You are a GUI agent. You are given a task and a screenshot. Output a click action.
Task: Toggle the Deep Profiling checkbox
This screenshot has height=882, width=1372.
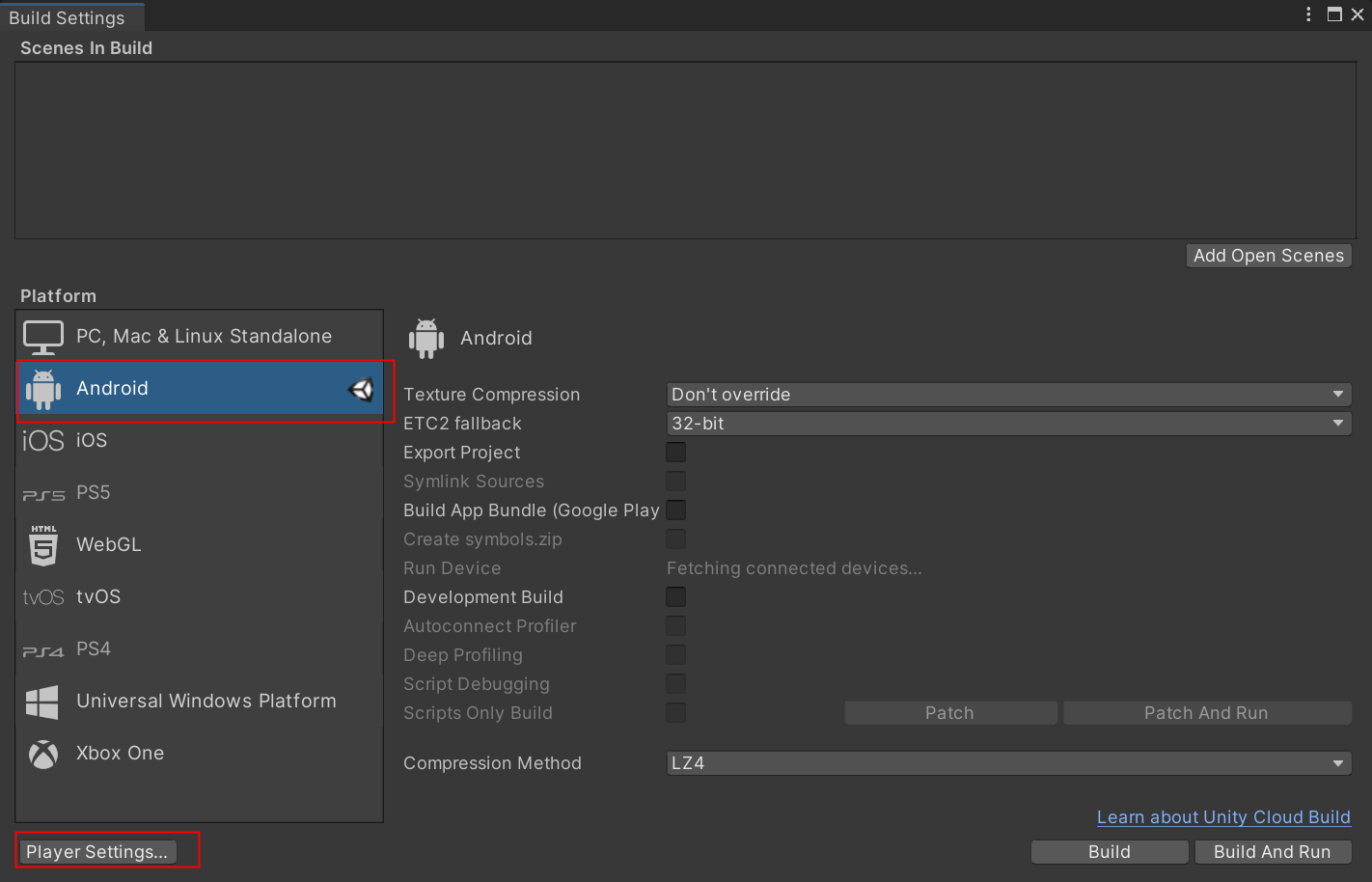tap(676, 655)
